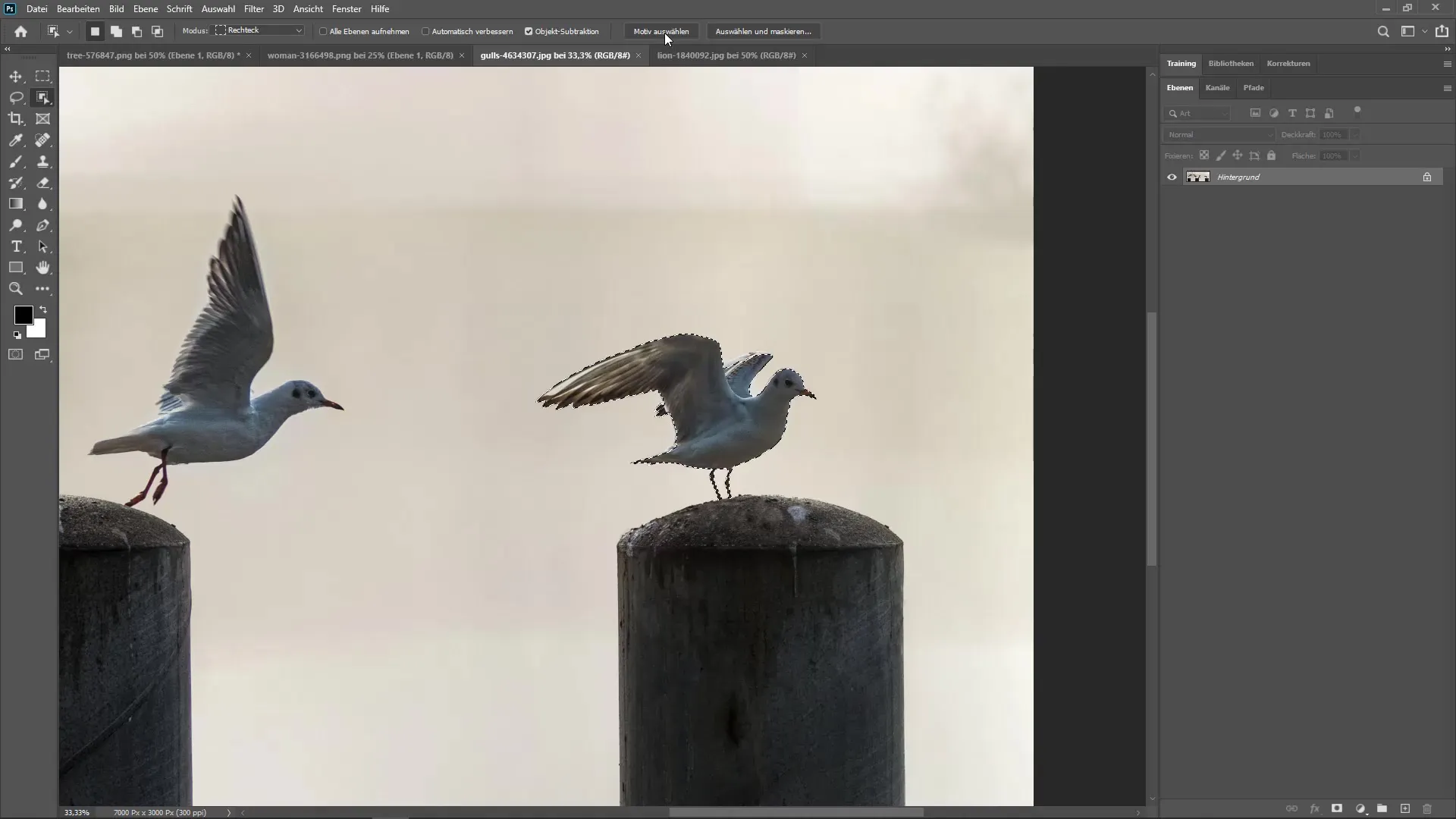Select the Zoom tool
The height and width of the screenshot is (819, 1456).
[16, 289]
